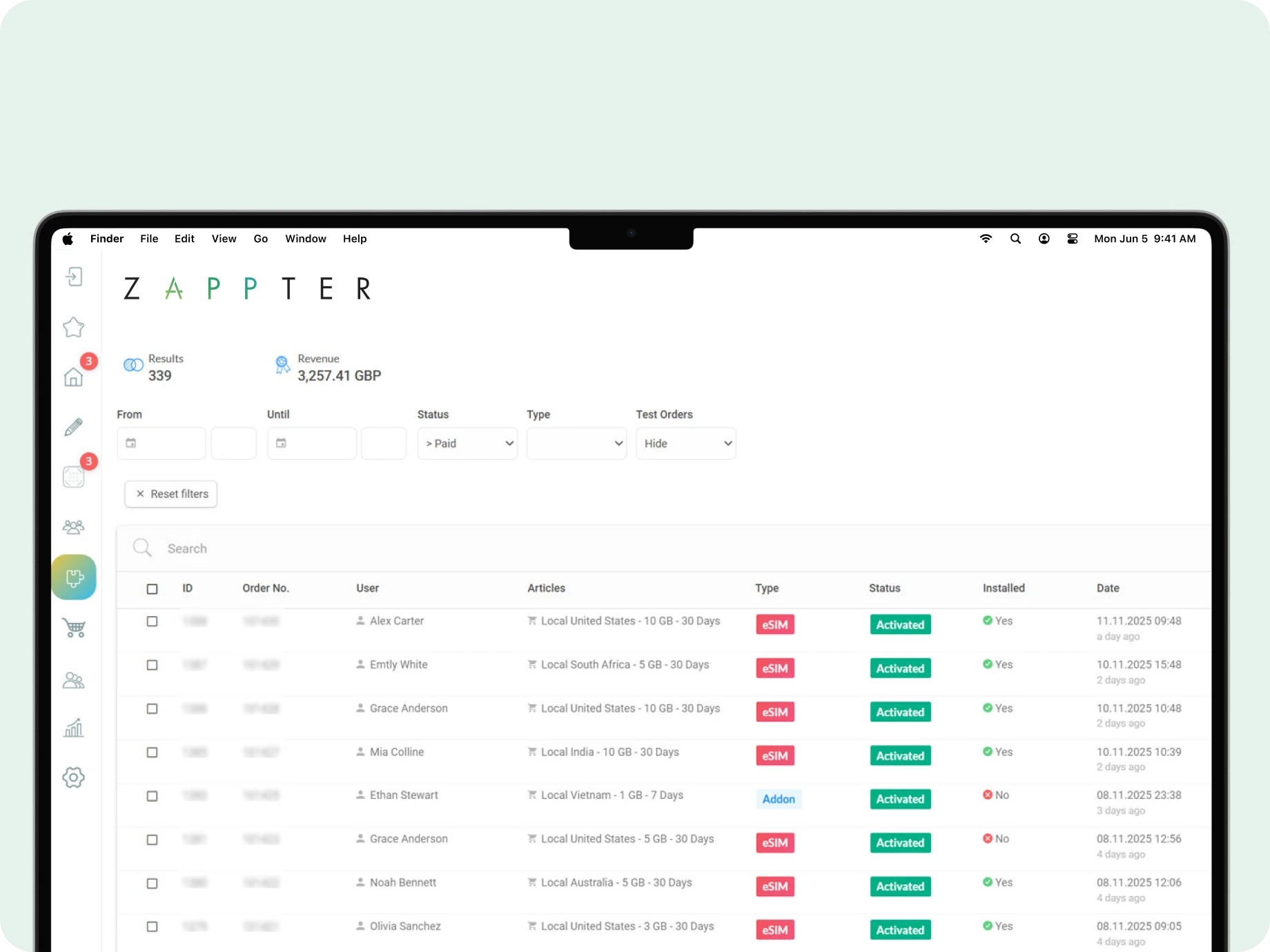
Task: Select the checkbox for Ethan Stewart's row
Action: [x=153, y=796]
